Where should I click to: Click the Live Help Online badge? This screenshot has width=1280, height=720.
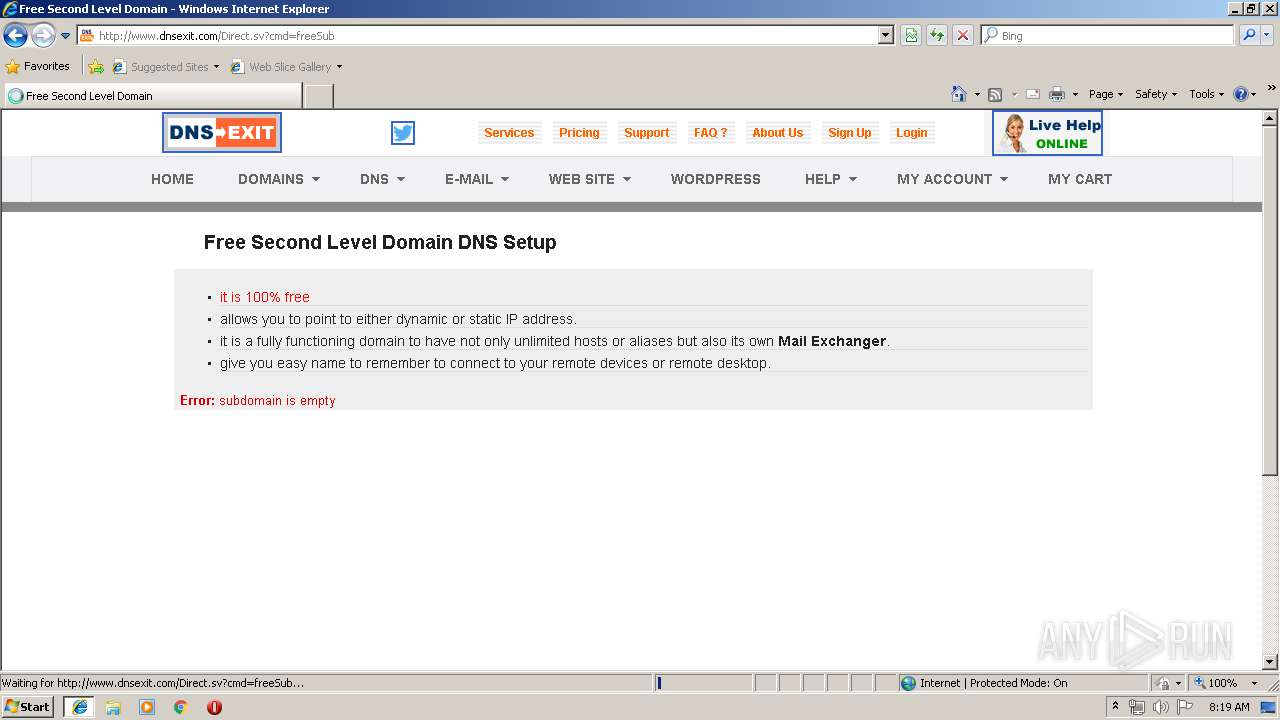coord(1047,133)
